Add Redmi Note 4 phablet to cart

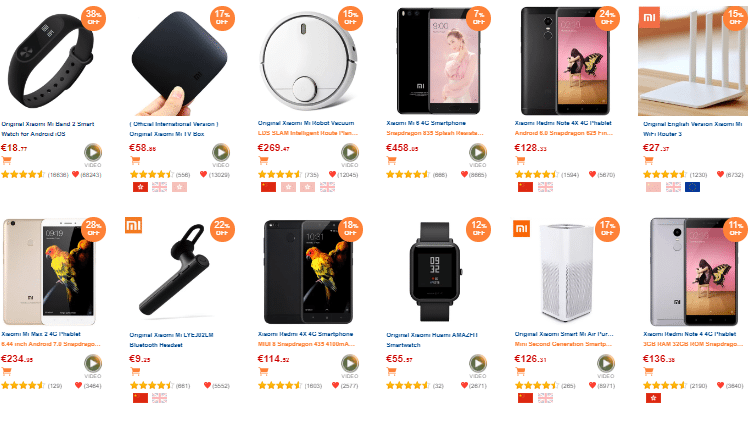[x=649, y=371]
